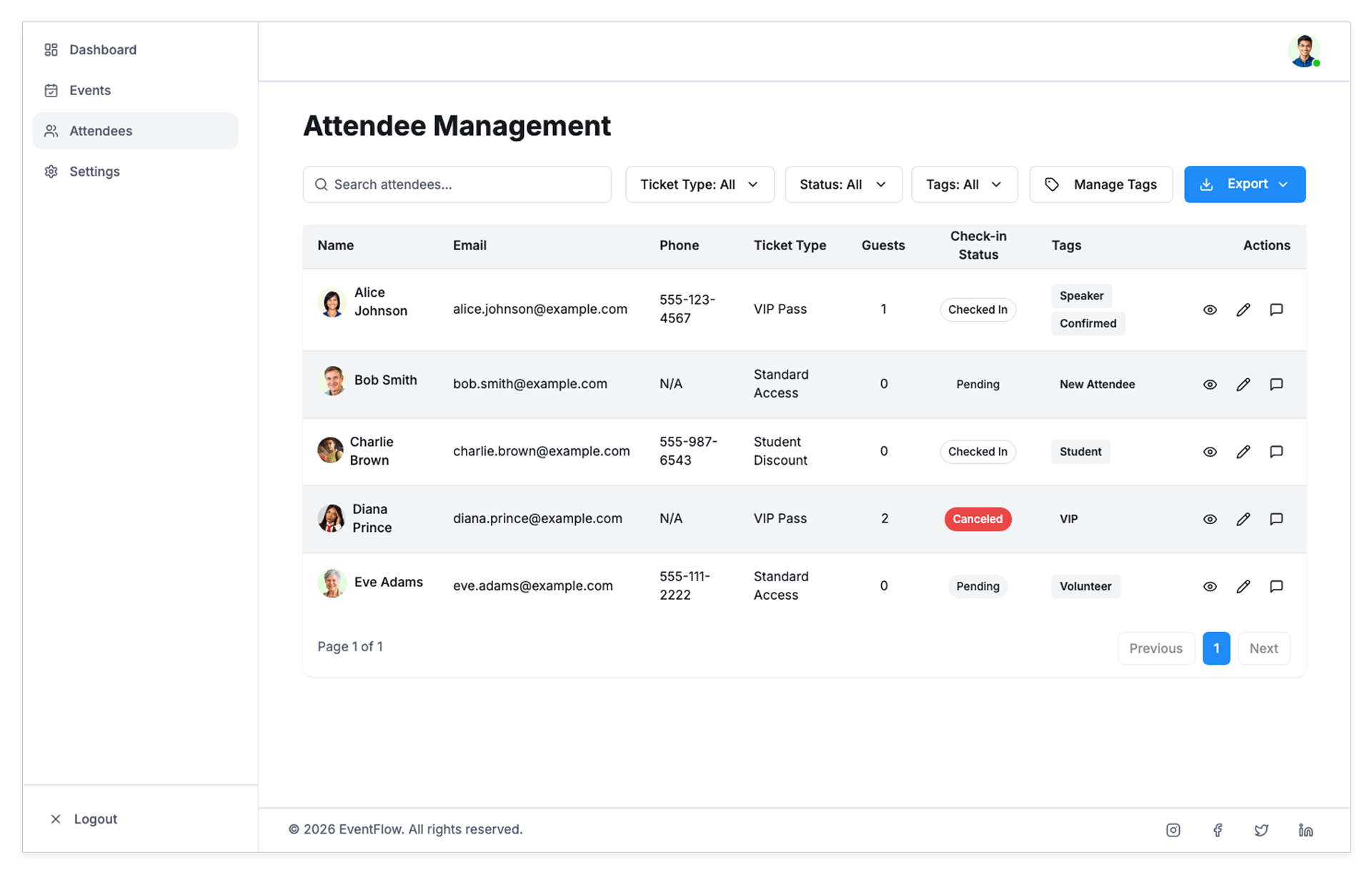Show Diana Prince details via eye icon
The width and height of the screenshot is (1372, 870).
[x=1210, y=519]
